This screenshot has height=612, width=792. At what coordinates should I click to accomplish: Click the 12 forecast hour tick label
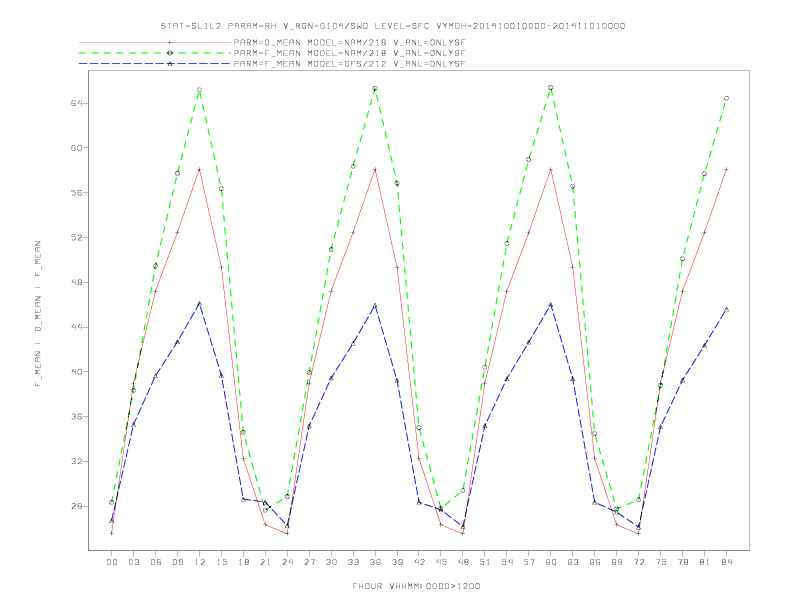pyautogui.click(x=200, y=562)
